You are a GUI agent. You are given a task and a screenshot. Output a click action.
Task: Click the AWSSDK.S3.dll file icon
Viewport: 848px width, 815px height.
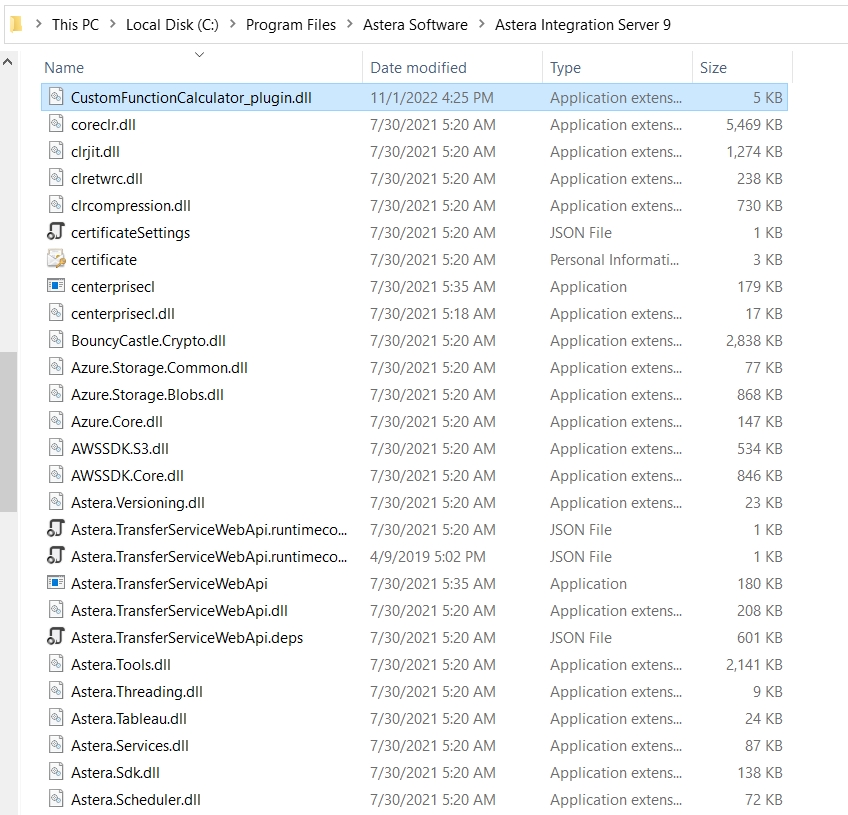56,448
